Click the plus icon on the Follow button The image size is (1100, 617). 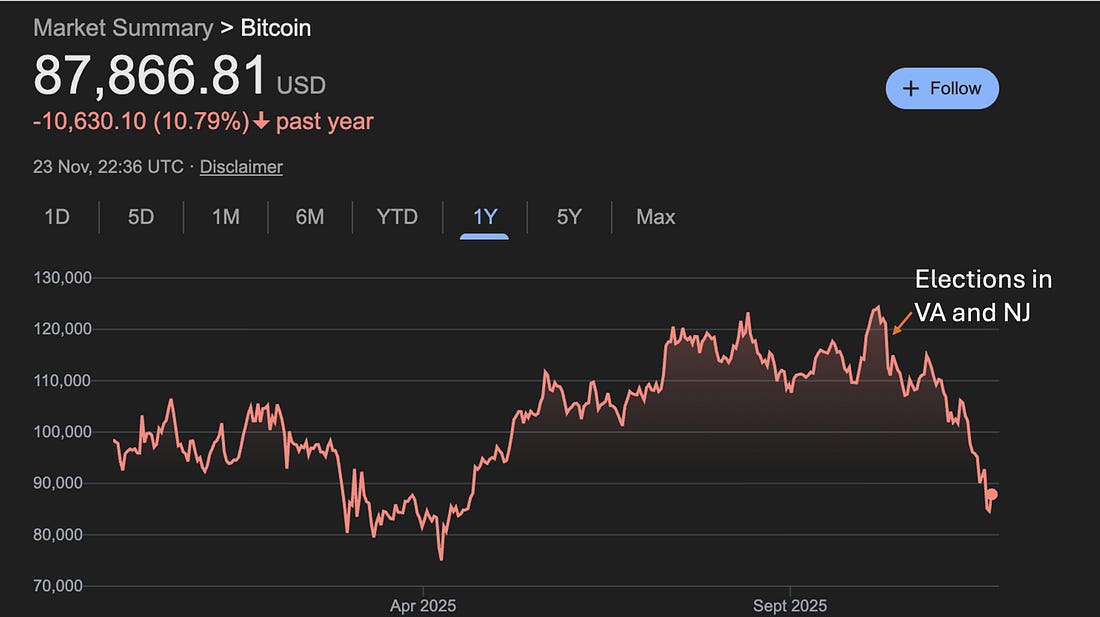pos(912,88)
